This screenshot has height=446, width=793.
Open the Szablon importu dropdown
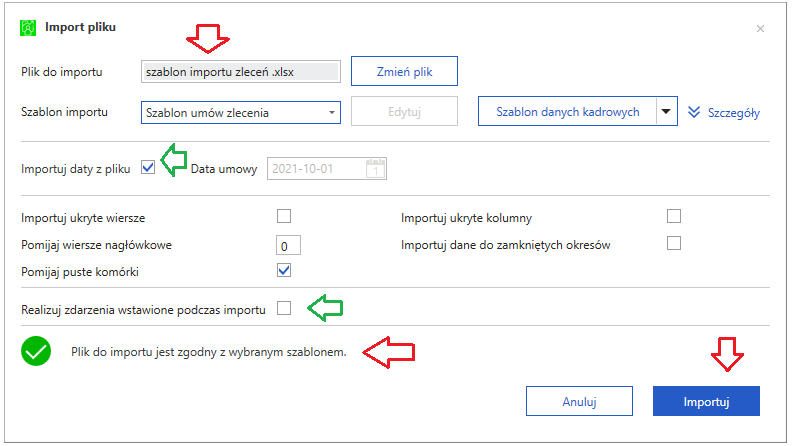tap(241, 112)
